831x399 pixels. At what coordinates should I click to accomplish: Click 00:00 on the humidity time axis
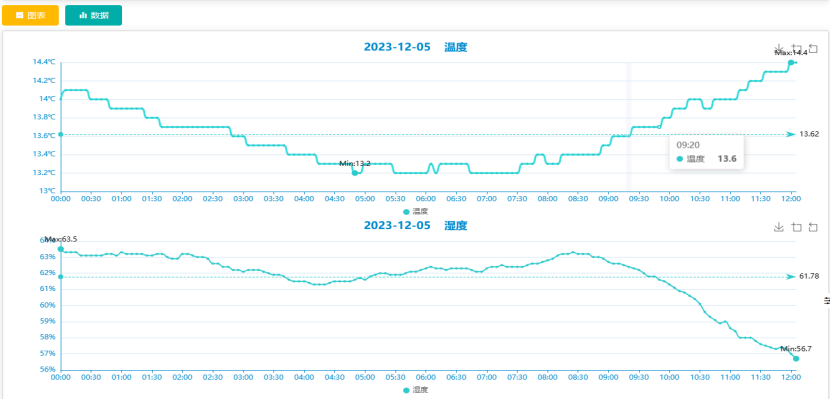60,377
